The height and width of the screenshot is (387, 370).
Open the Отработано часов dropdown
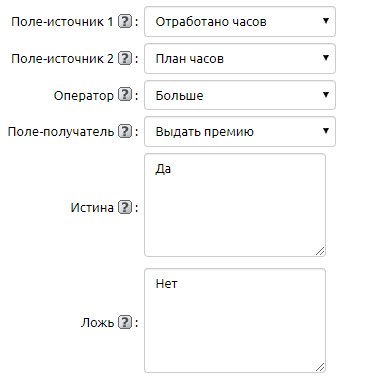coord(240,22)
